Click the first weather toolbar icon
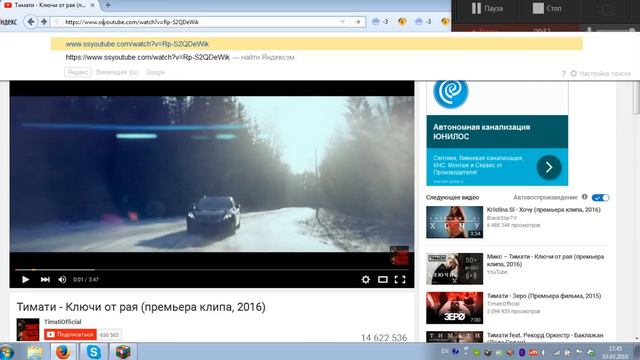640x360 pixels. tap(376, 22)
